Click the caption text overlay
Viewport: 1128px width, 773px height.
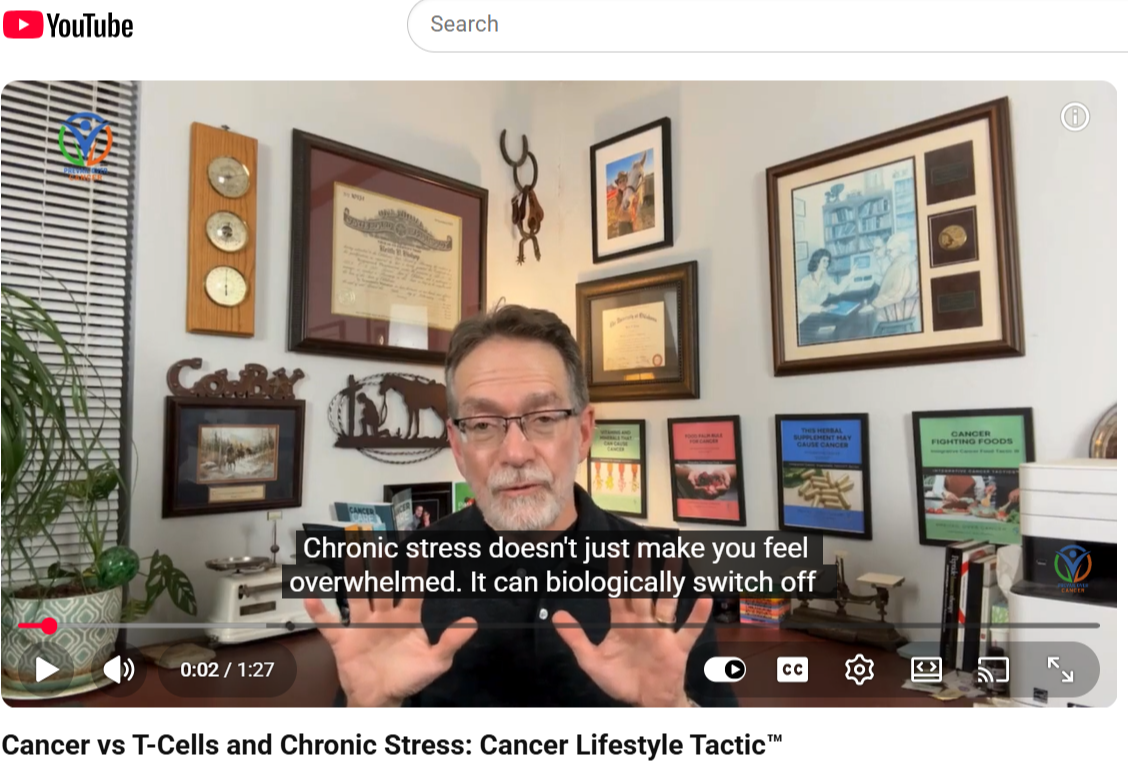pyautogui.click(x=554, y=565)
